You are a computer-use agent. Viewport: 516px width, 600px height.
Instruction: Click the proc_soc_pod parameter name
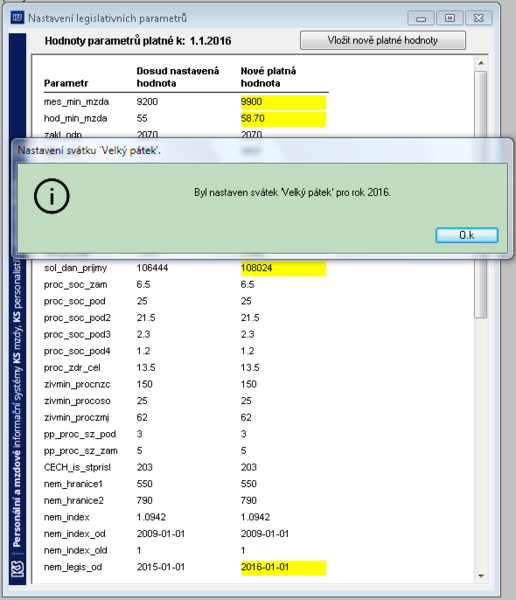(x=75, y=302)
